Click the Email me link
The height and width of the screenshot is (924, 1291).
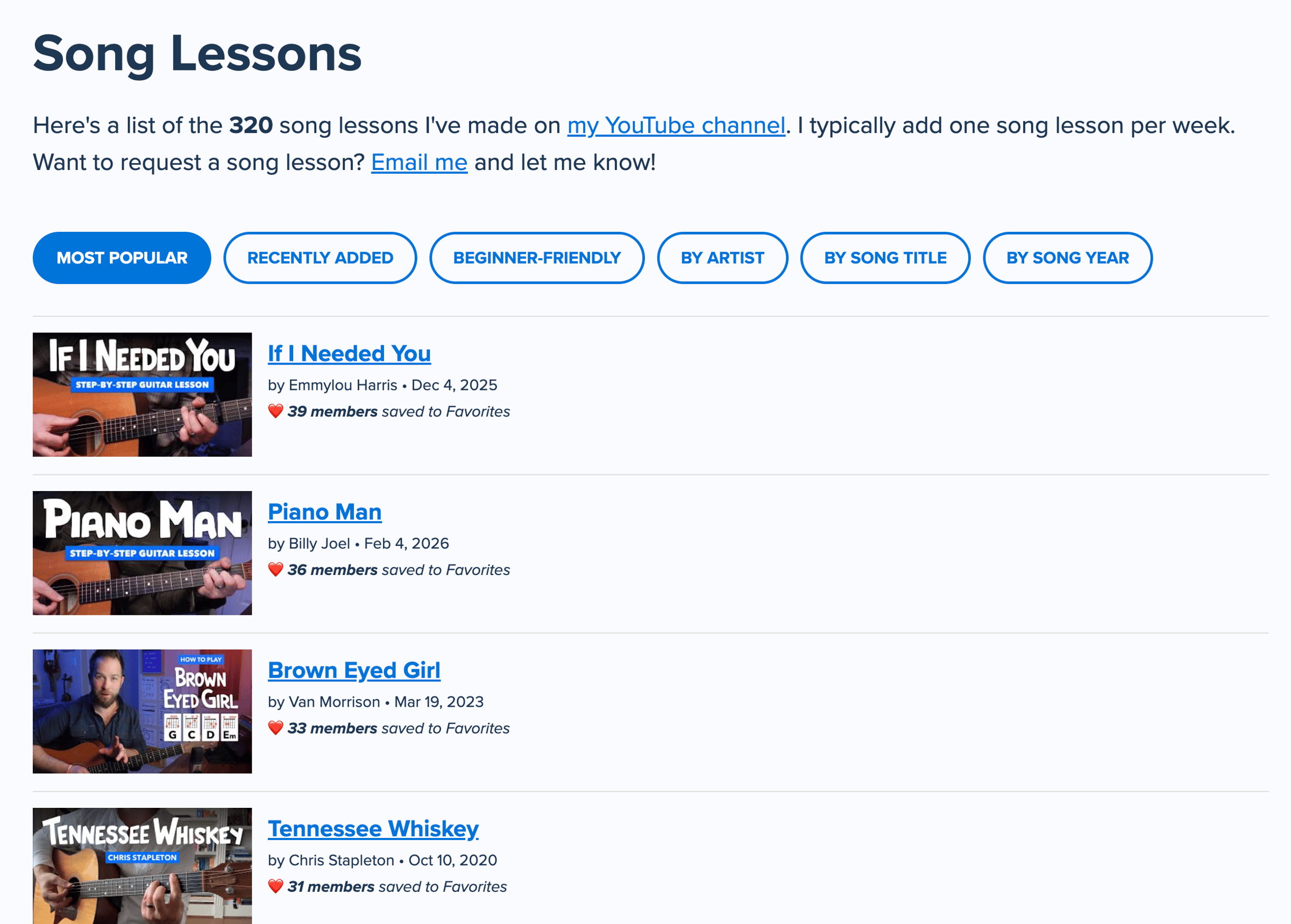(420, 163)
